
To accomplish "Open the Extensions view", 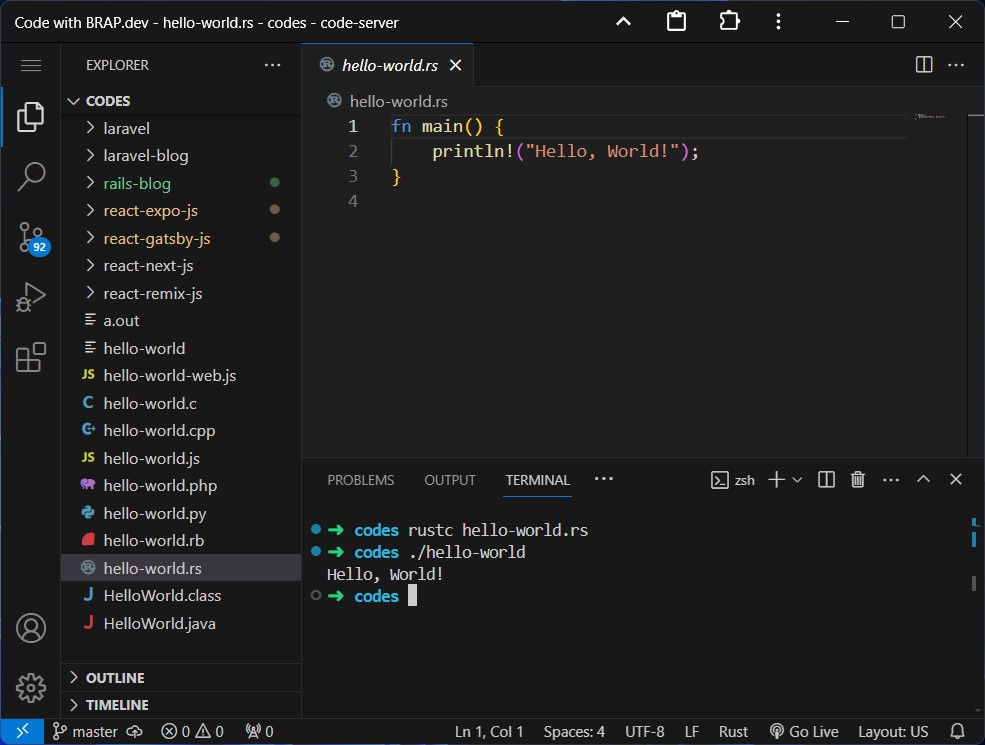I will (x=30, y=356).
